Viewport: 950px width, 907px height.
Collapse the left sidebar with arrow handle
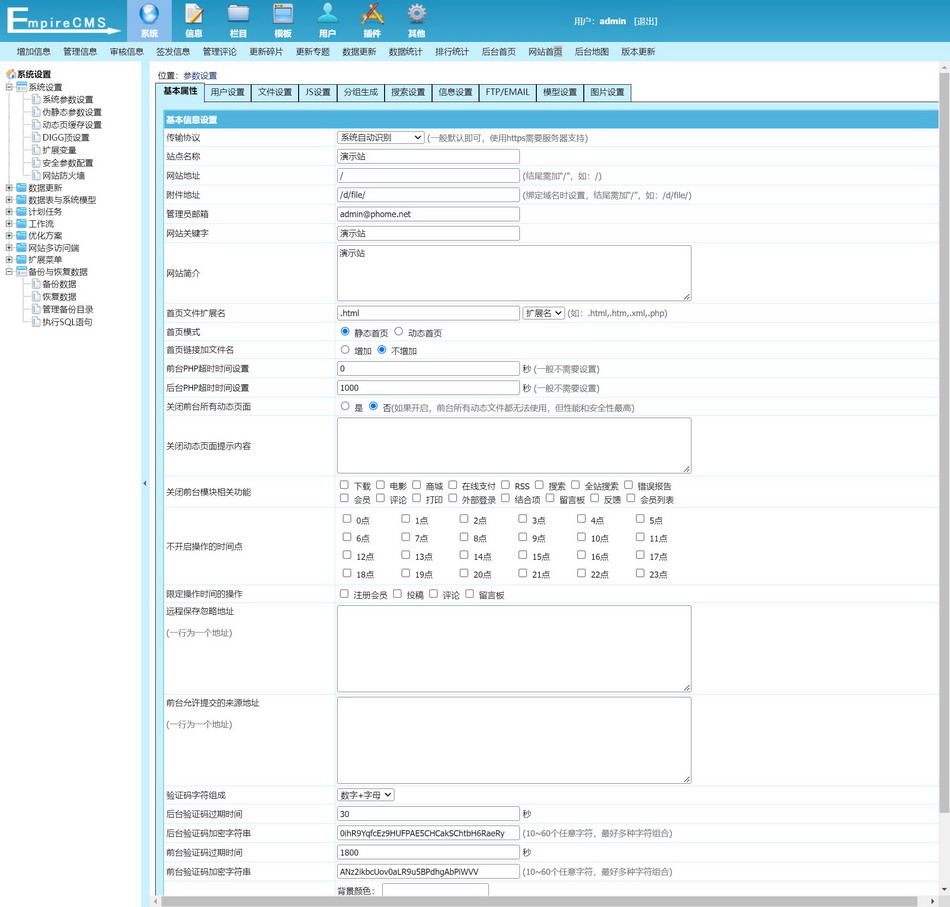(x=145, y=483)
